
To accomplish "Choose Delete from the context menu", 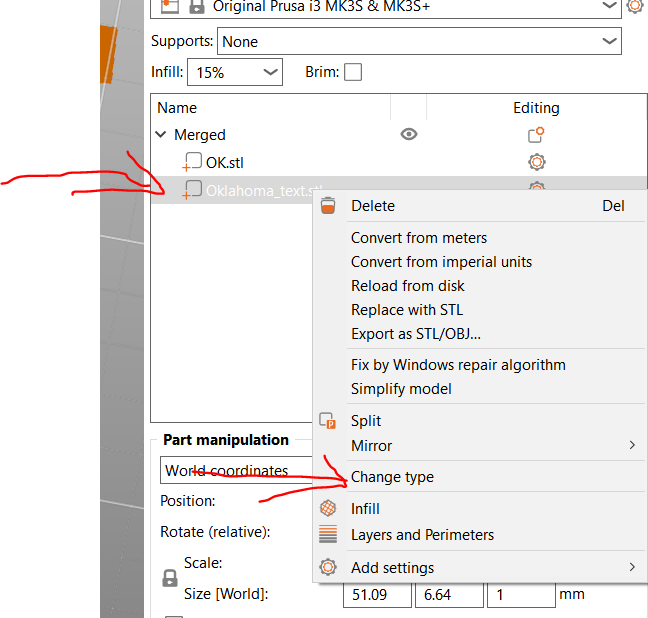I will tap(479, 206).
